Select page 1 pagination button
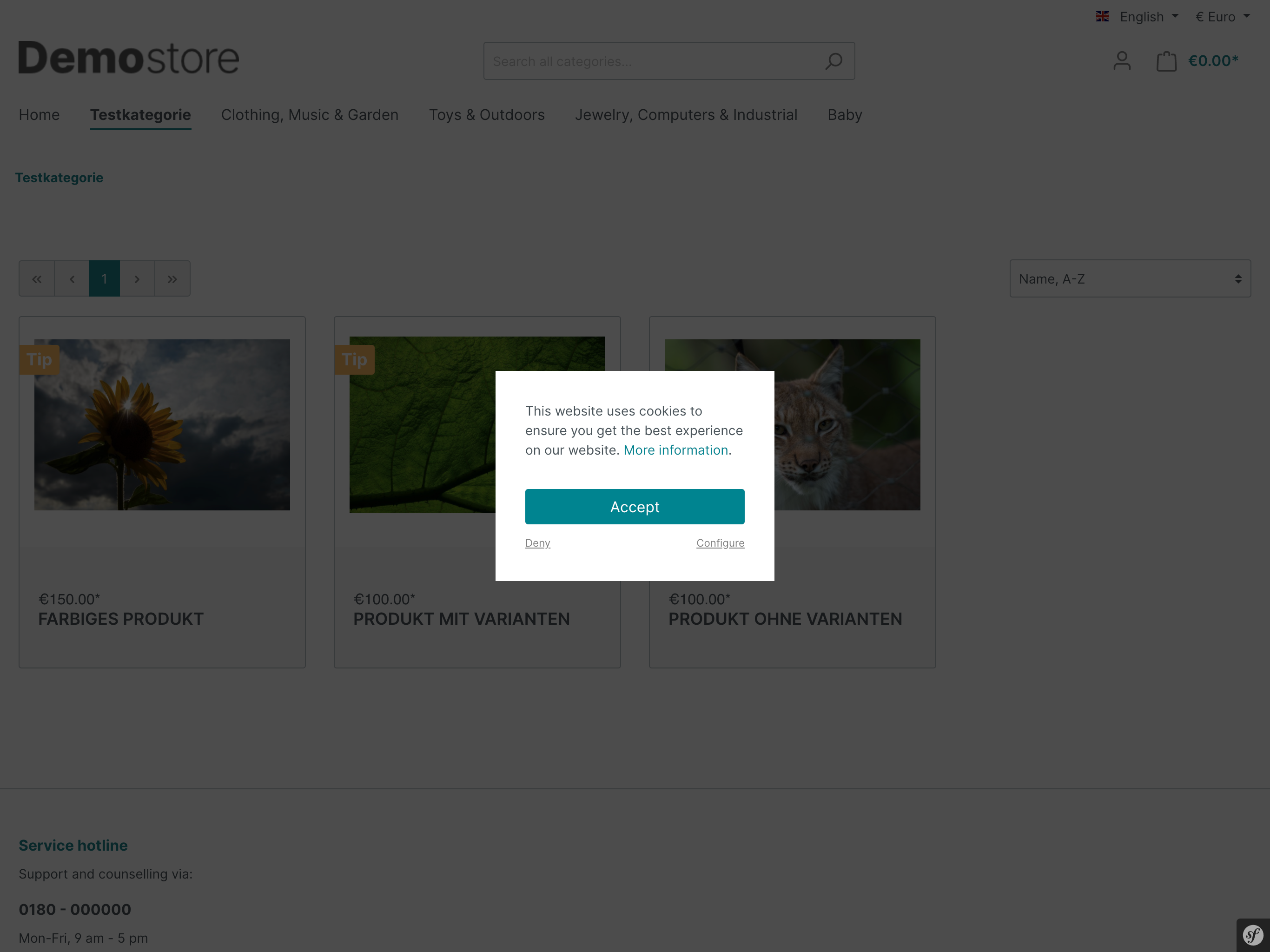Viewport: 1270px width, 952px height. 105,278
